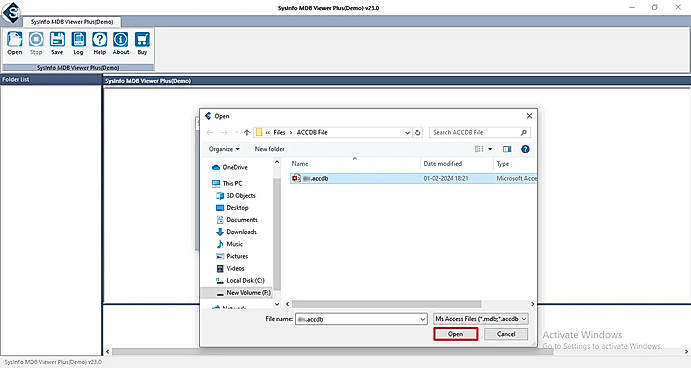This screenshot has height=368, width=691.
Task: Click the Help question mark icon
Action: 100,43
